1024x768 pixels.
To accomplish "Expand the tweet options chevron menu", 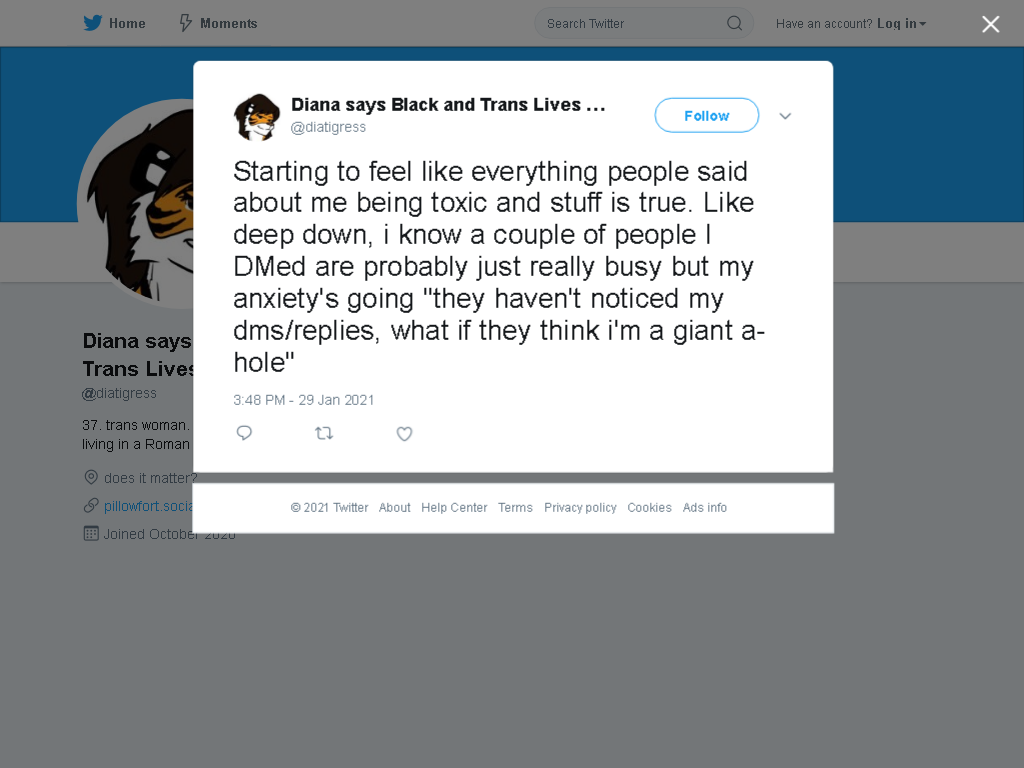I will point(785,116).
